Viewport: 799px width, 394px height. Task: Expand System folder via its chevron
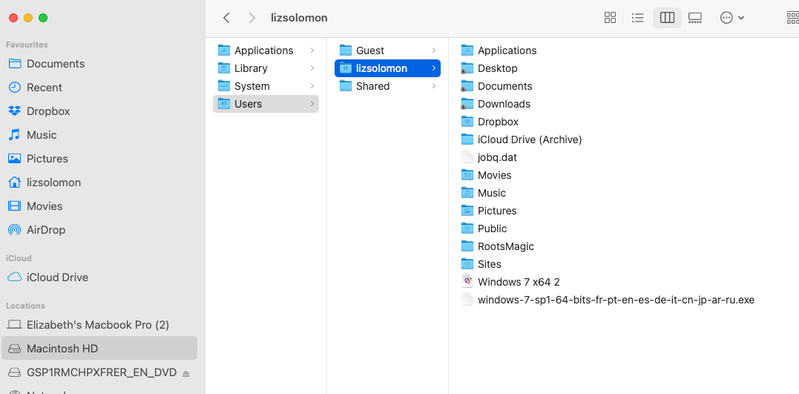312,86
